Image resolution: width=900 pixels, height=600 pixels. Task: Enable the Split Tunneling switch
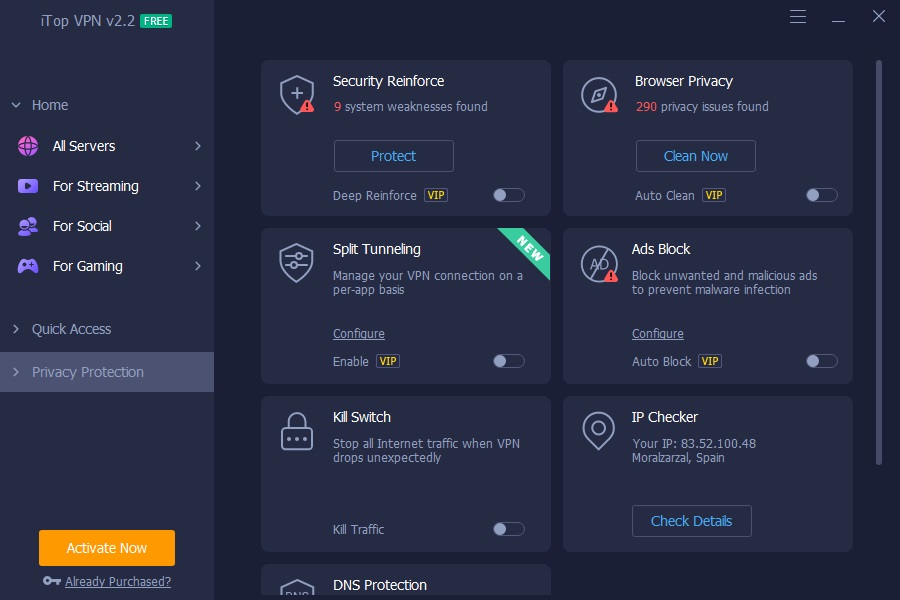coord(509,361)
